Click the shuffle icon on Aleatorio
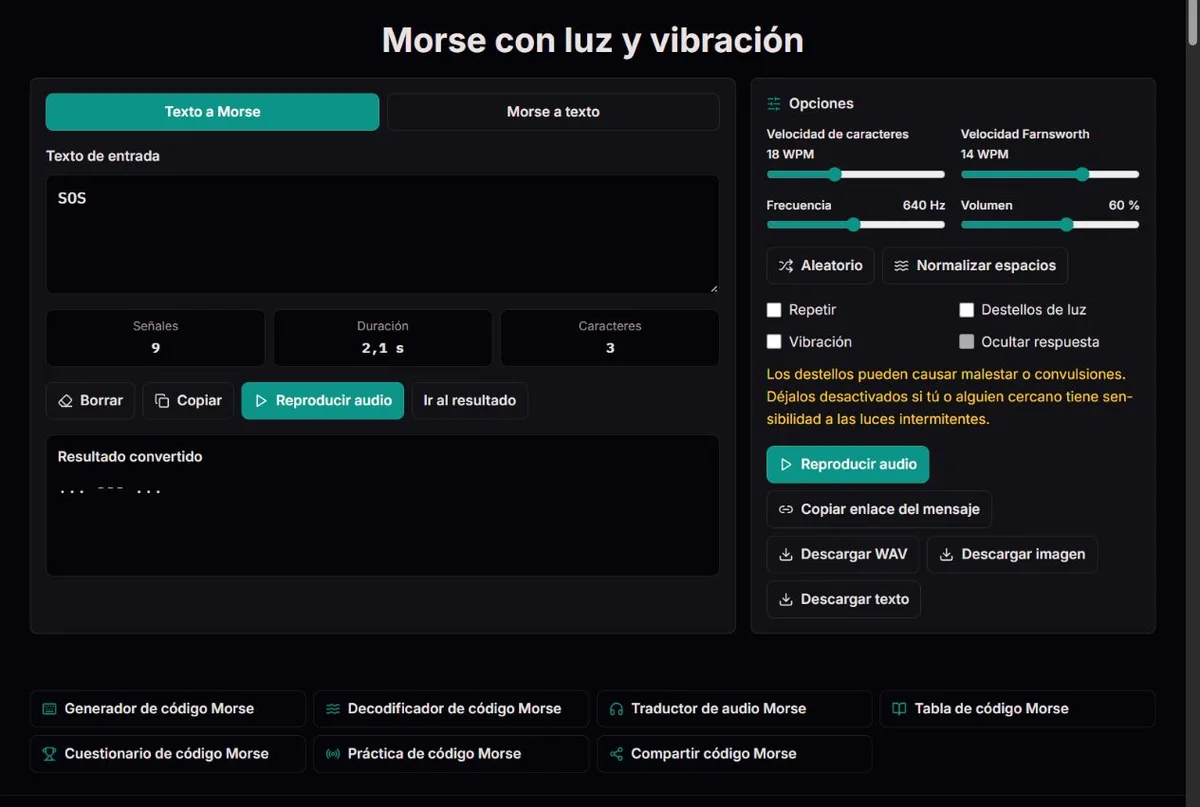Screen dimensions: 1200x807 coord(786,266)
